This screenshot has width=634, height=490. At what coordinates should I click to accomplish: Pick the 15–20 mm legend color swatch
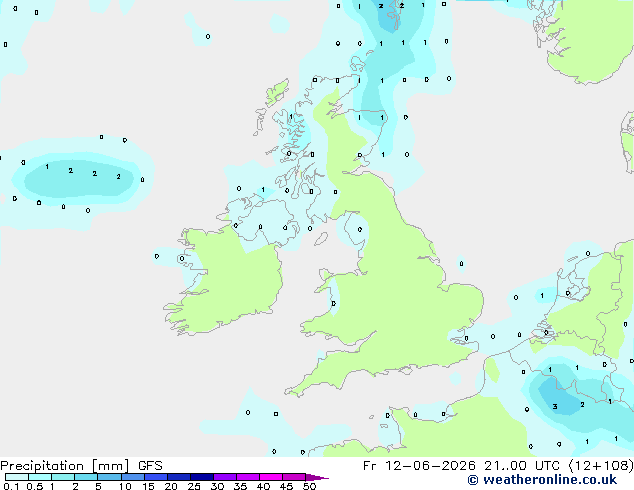(x=155, y=477)
